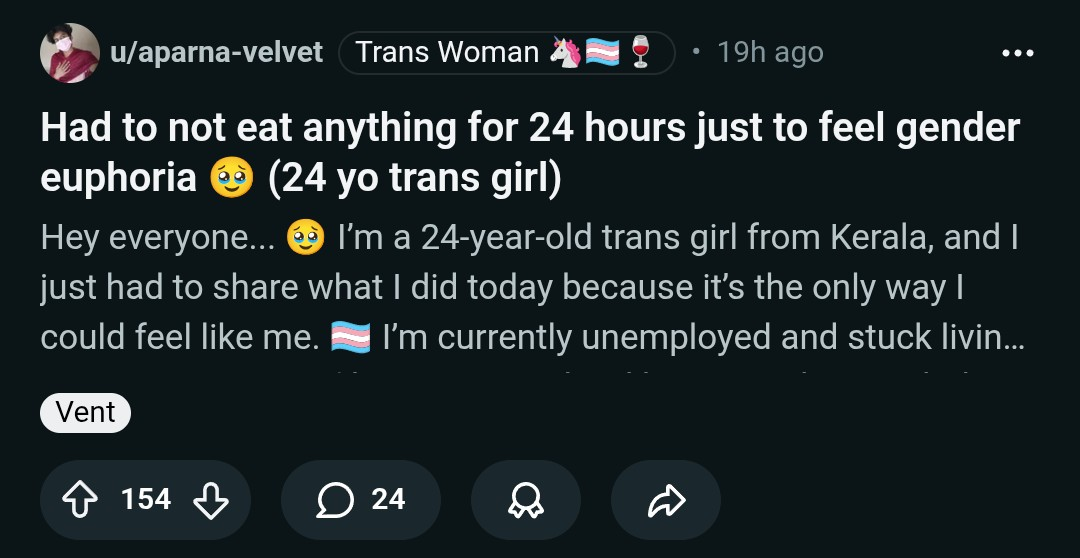Screen dimensions: 1080x558
Task: Tap the "19h ago" timestamp
Action: 769,53
